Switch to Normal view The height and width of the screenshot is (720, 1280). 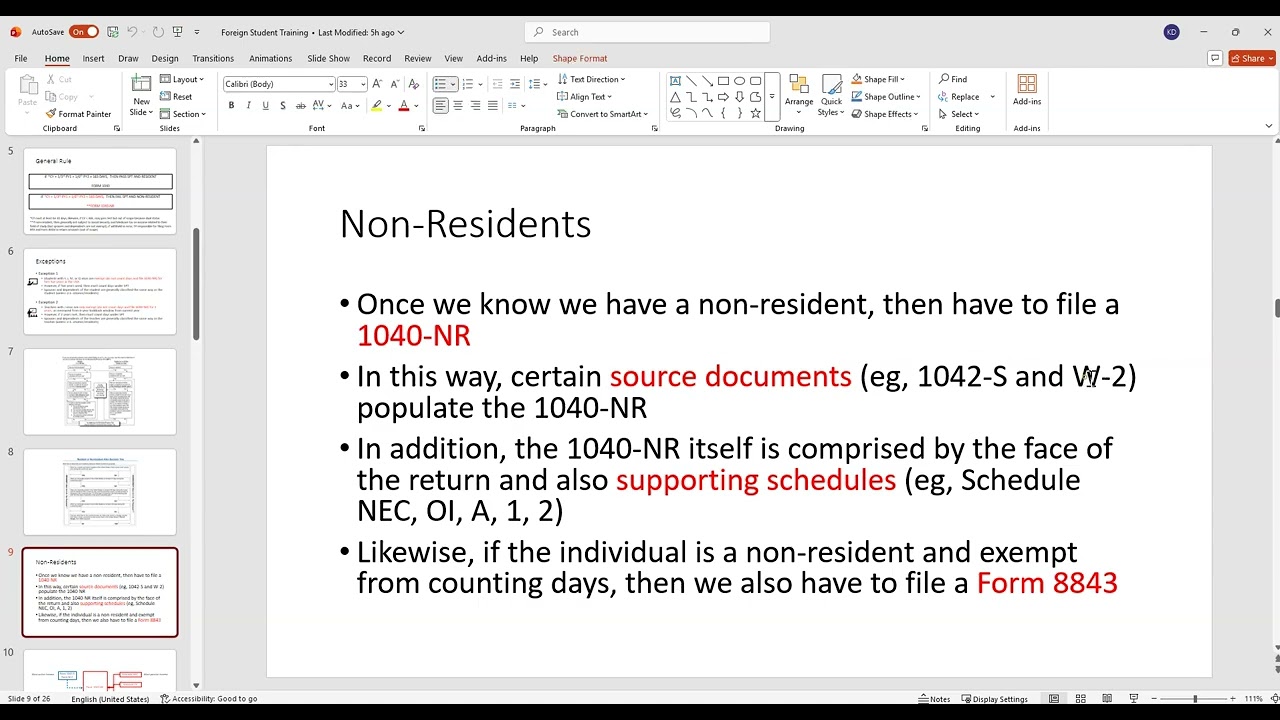1054,698
